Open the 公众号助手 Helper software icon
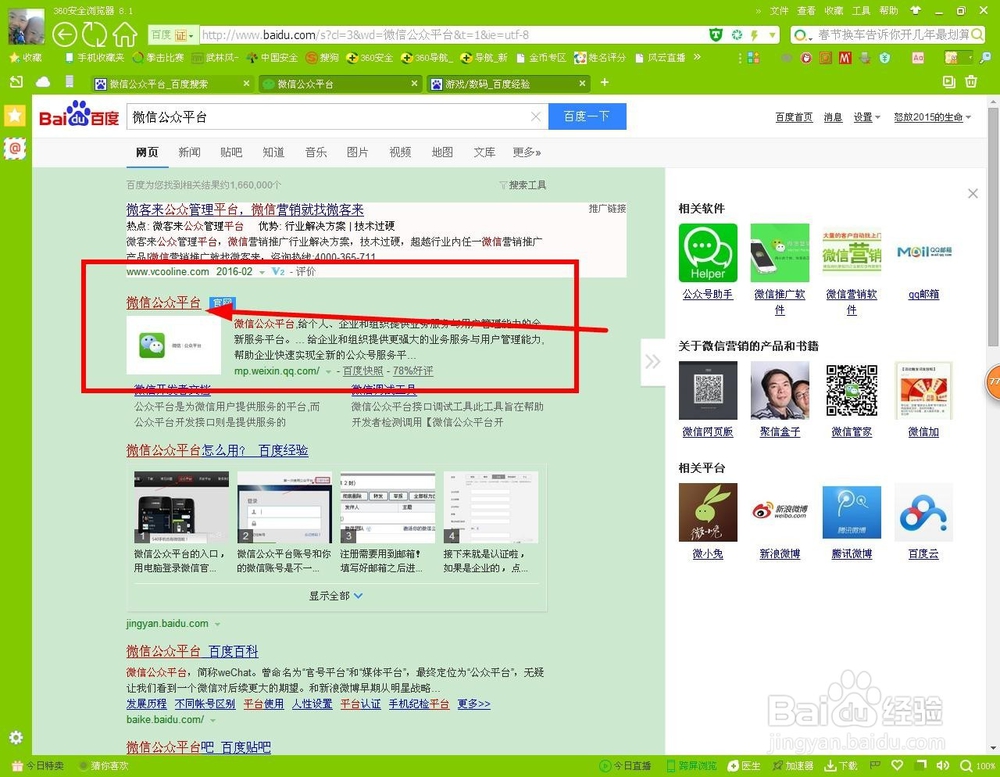This screenshot has height=777, width=1000. (708, 253)
